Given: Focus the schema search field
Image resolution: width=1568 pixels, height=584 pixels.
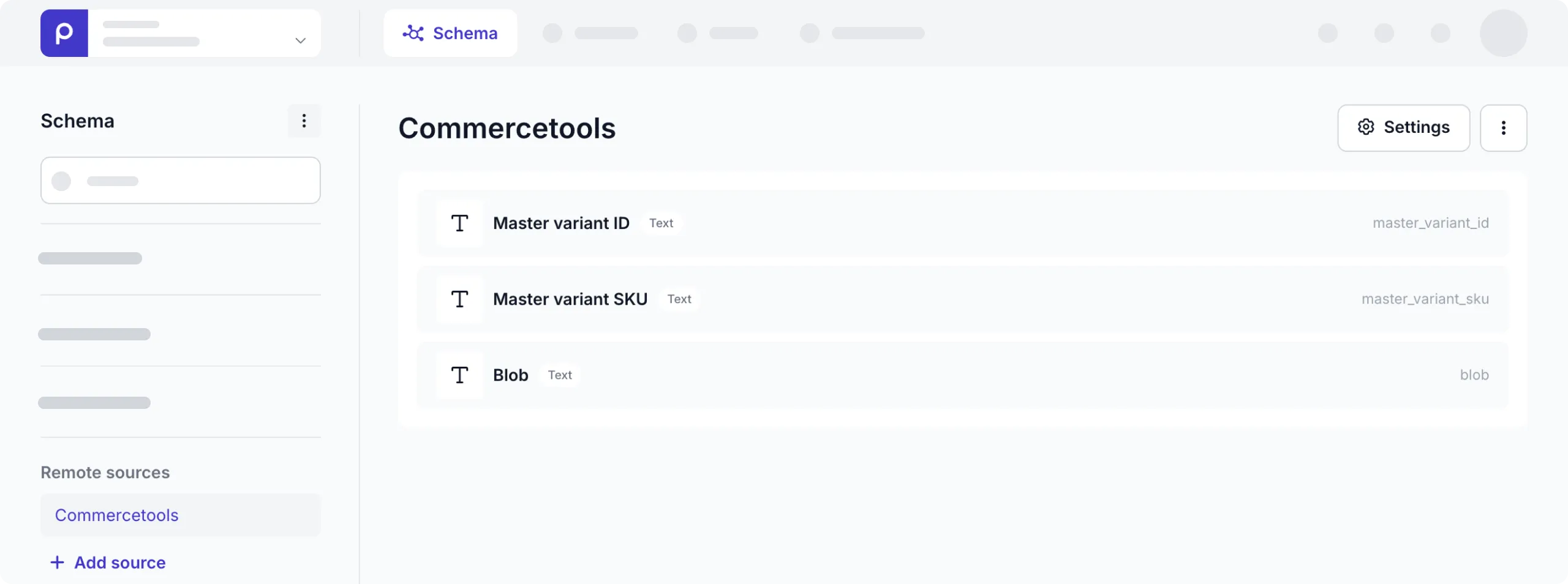Looking at the screenshot, I should coord(181,181).
